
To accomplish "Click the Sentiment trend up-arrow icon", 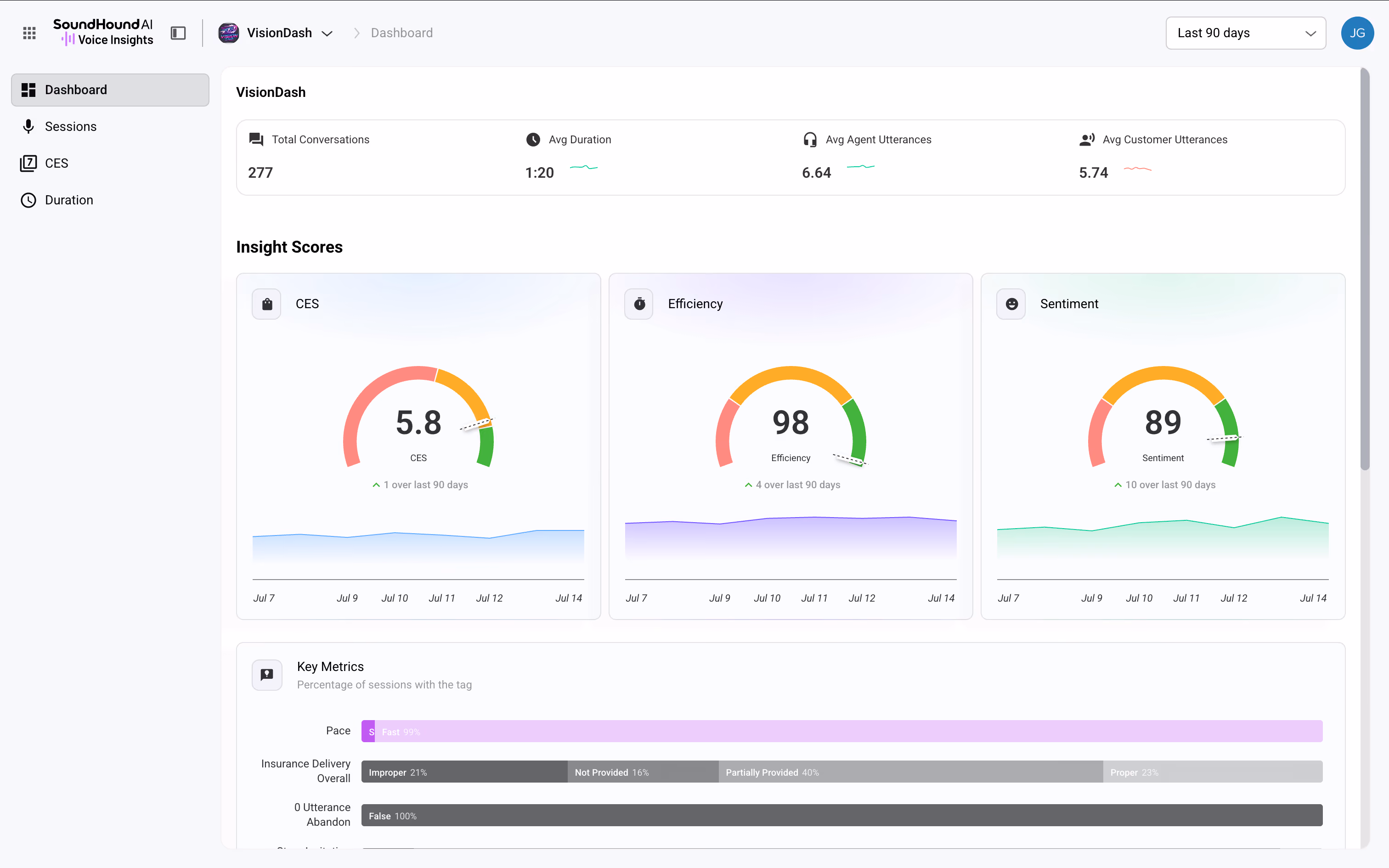I will tap(1118, 485).
